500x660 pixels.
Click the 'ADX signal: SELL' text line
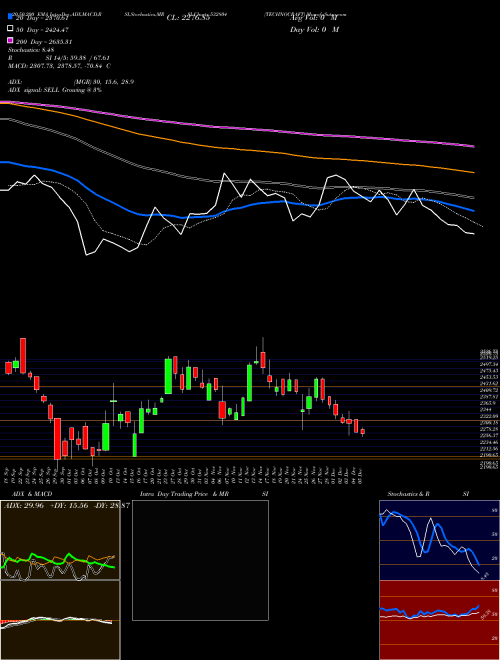coord(55,90)
